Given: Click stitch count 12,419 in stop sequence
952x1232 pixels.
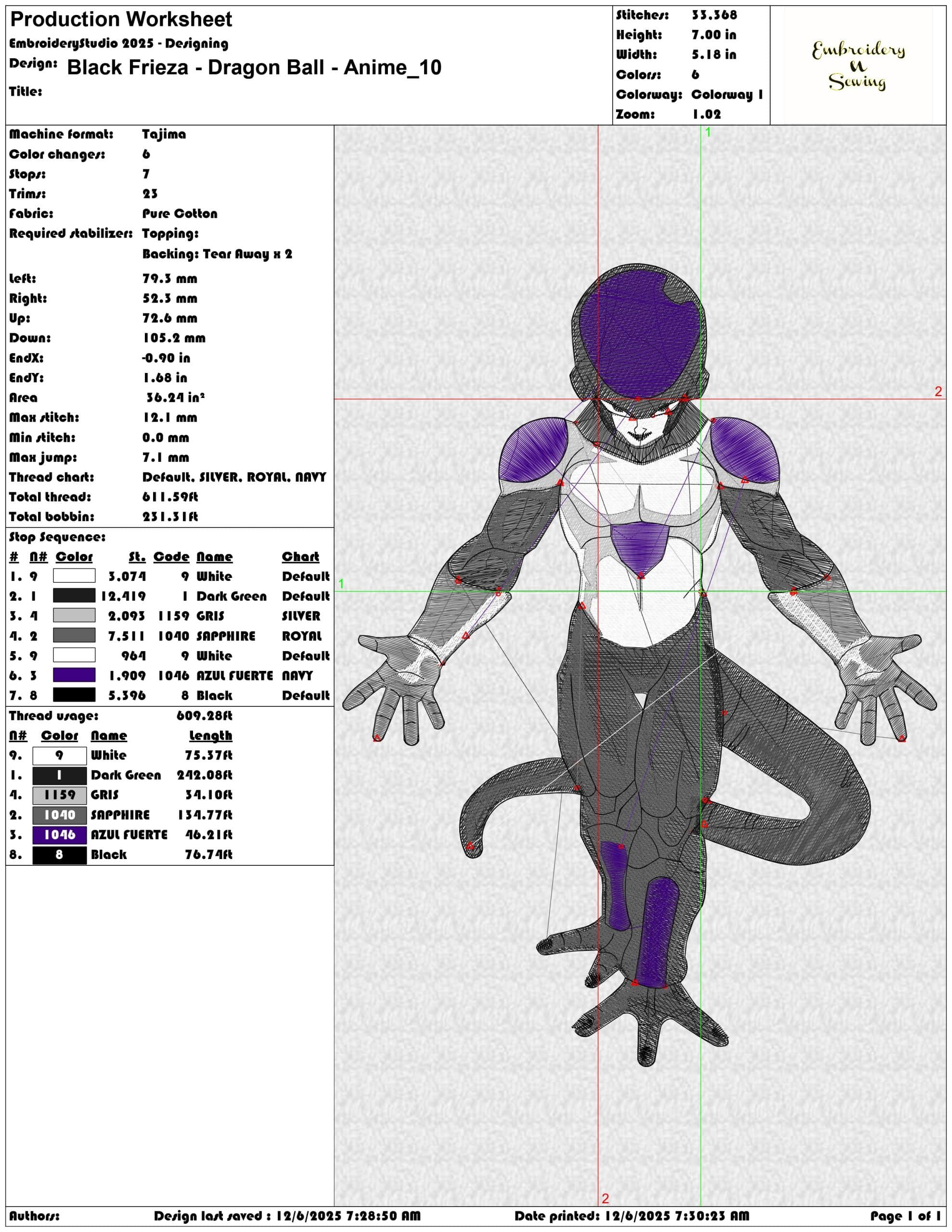Looking at the screenshot, I should click(123, 596).
